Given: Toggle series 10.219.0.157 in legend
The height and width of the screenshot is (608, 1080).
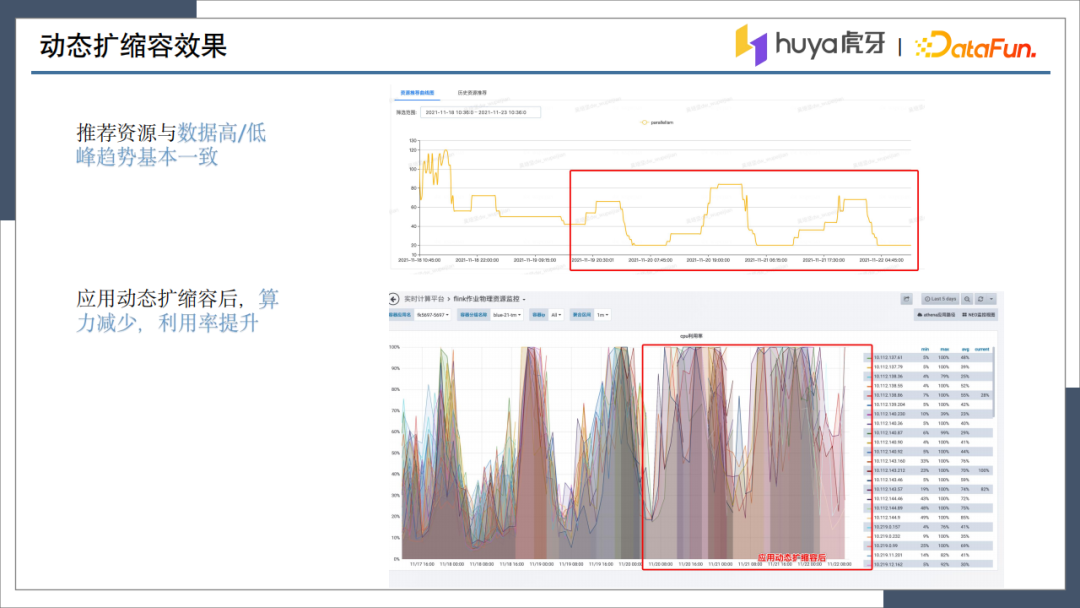Looking at the screenshot, I should [887, 527].
